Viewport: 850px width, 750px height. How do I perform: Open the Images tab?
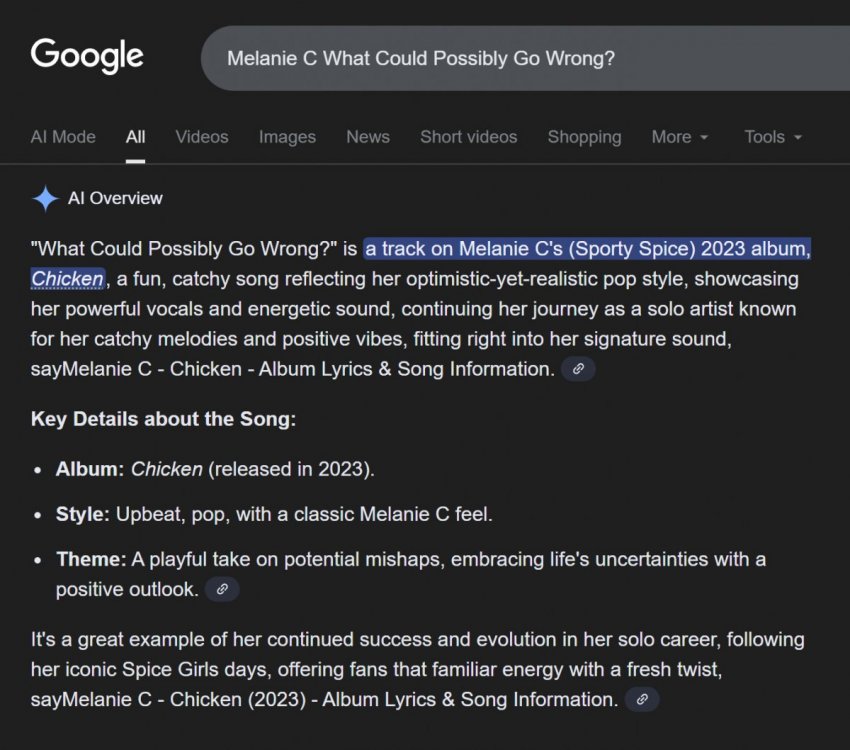pyautogui.click(x=287, y=137)
